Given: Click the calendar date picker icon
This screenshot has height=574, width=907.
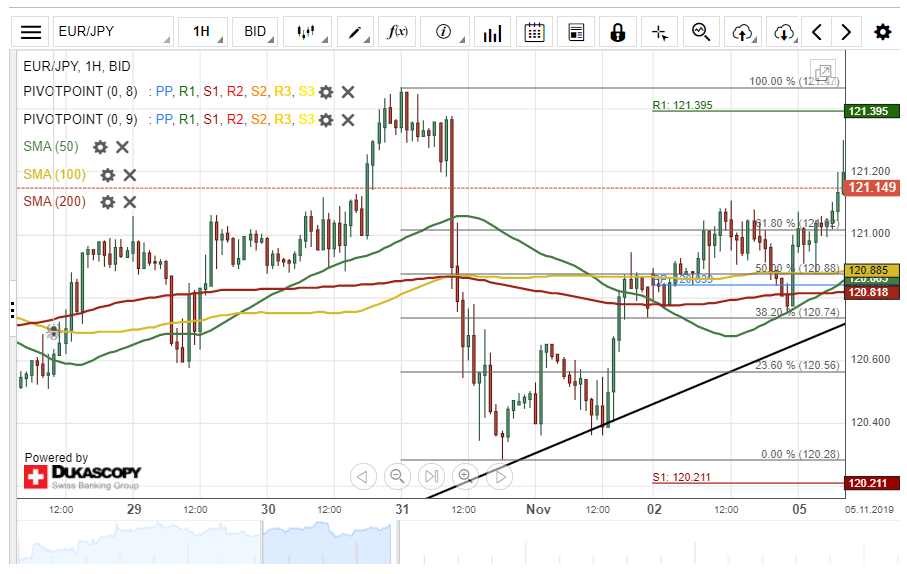Looking at the screenshot, I should (x=535, y=32).
